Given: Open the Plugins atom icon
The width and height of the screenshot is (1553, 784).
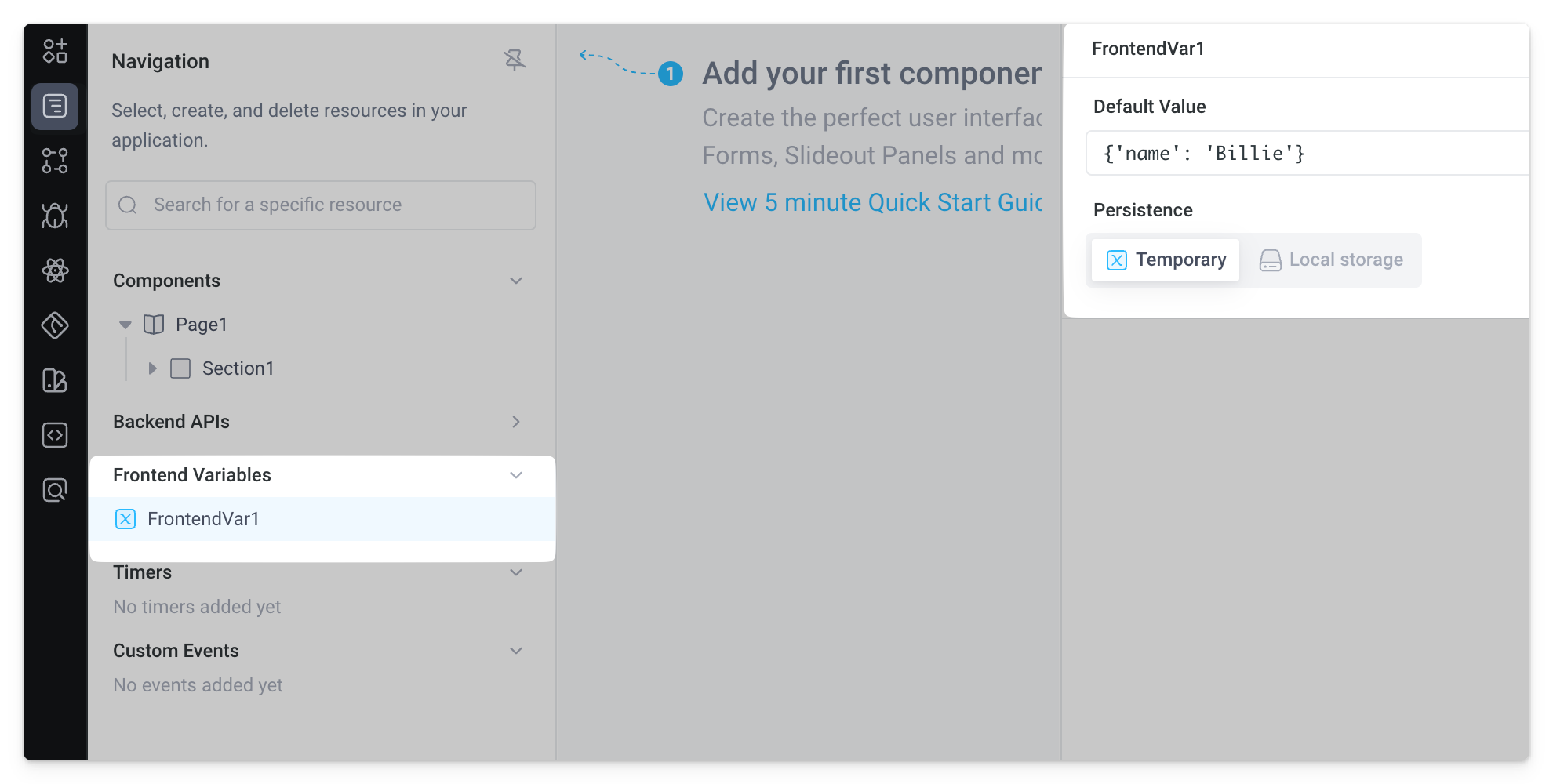Looking at the screenshot, I should click(x=54, y=270).
